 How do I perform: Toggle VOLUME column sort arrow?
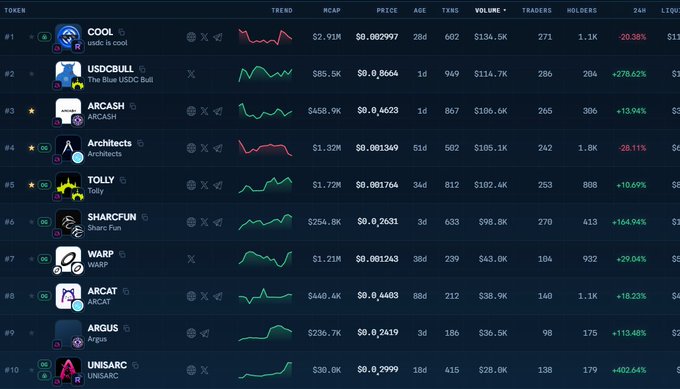[504, 10]
